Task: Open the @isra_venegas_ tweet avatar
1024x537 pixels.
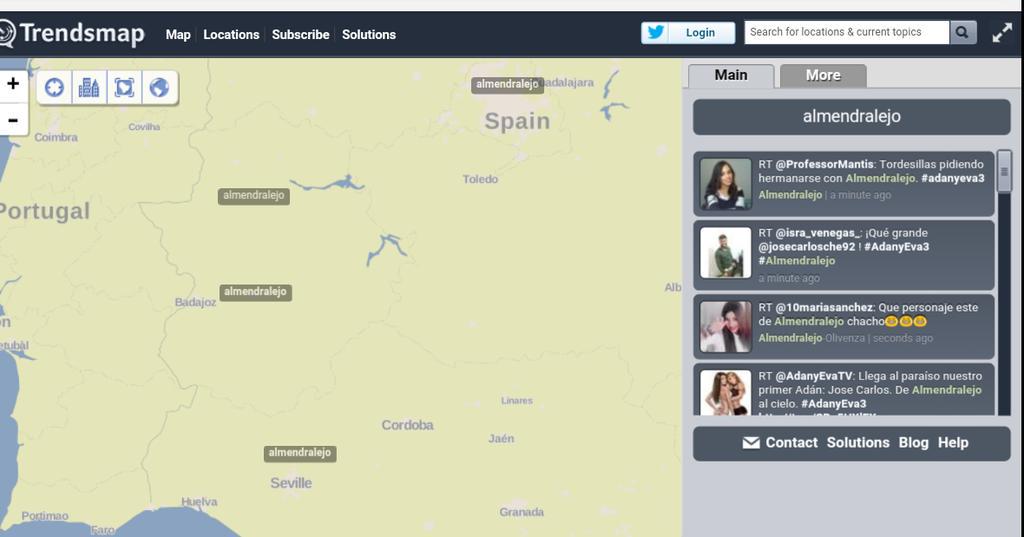Action: [x=726, y=253]
